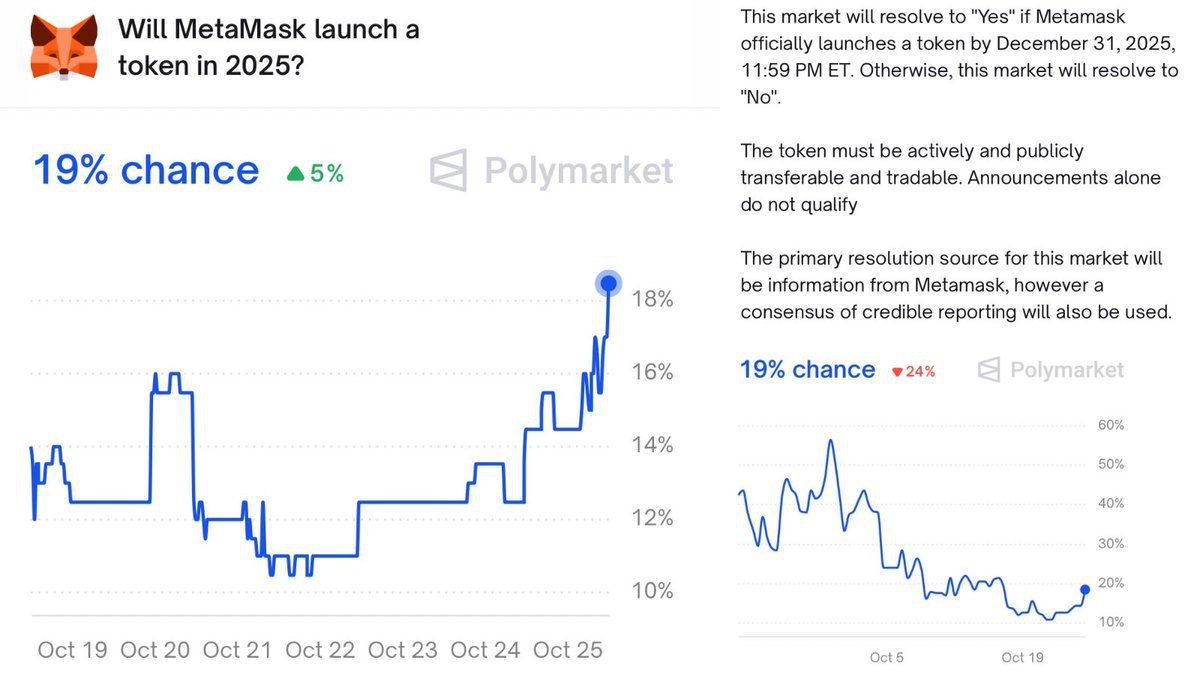Select the blue endpoint dot on the large chart

pos(608,284)
